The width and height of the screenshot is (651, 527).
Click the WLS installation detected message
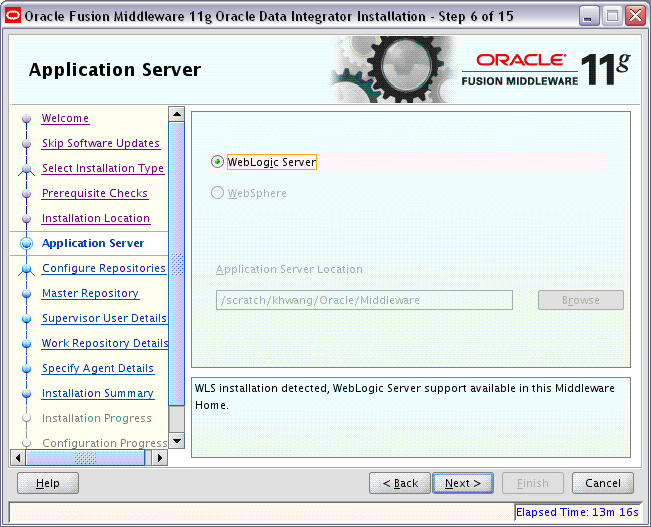pyautogui.click(x=405, y=397)
